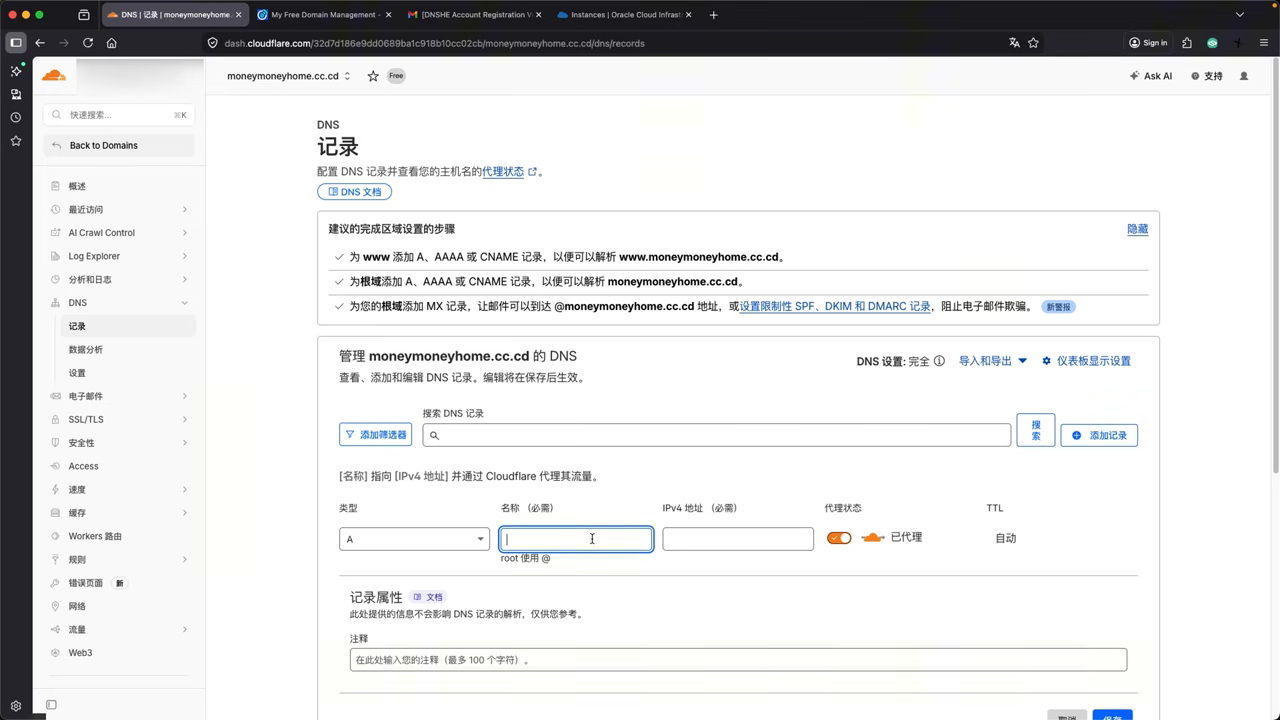Expand the 分析和日志 sidebar section
1280x720 pixels.
click(120, 279)
